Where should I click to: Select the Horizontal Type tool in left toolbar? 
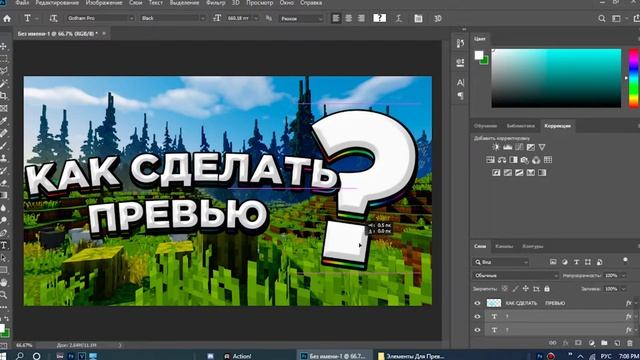pos(4,245)
